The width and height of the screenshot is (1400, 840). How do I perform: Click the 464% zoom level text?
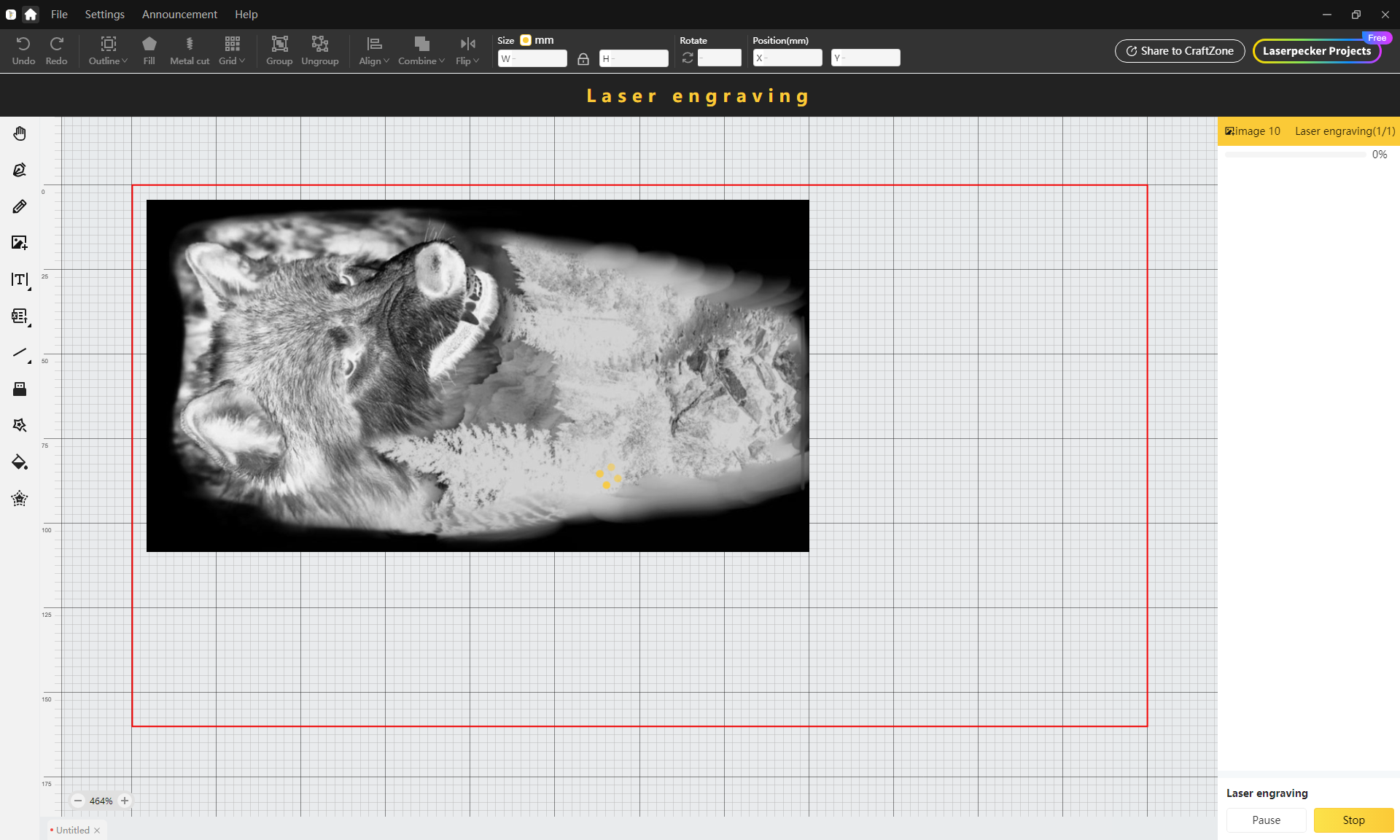(101, 801)
